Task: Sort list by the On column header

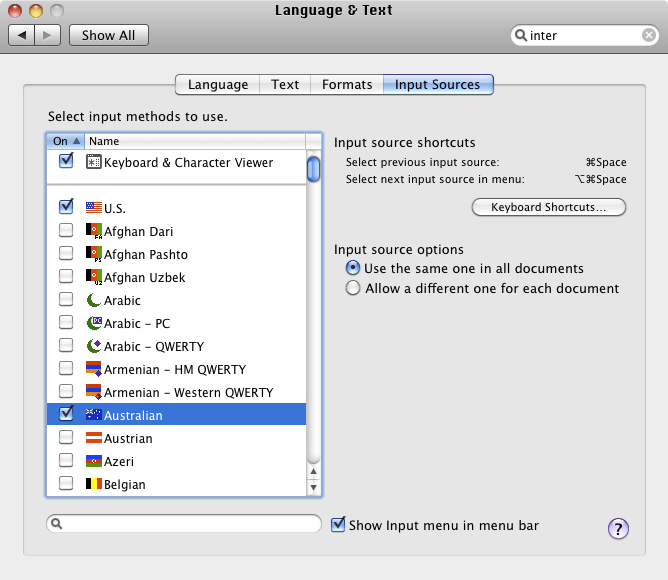Action: pos(64,142)
